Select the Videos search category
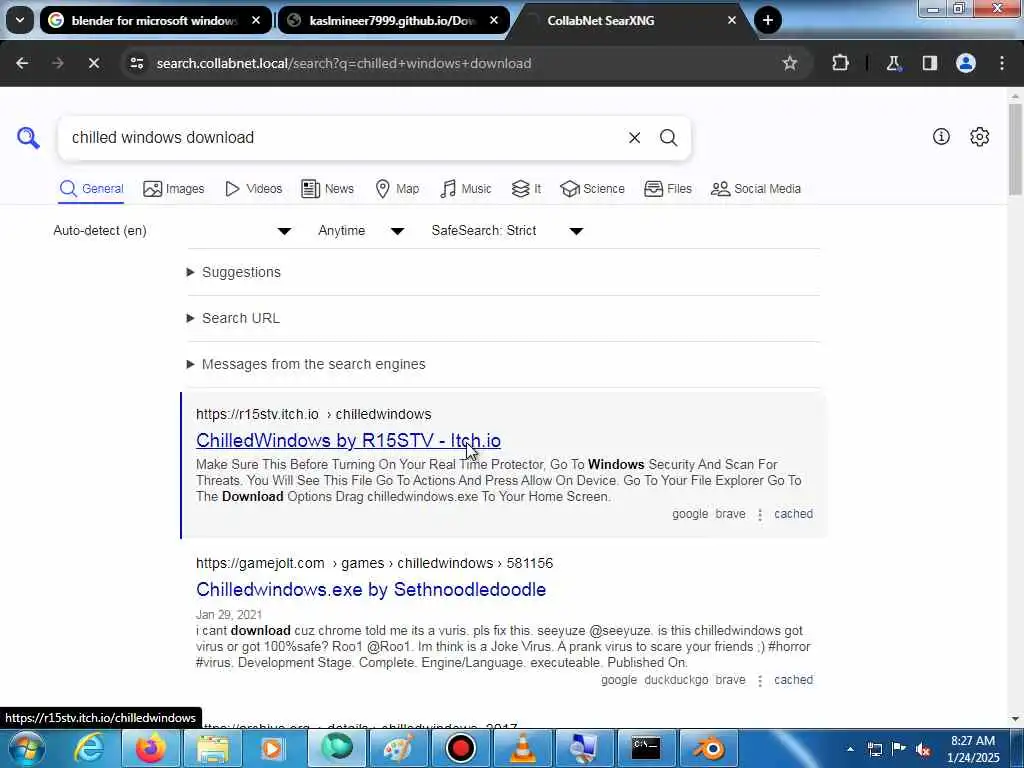 click(x=253, y=189)
